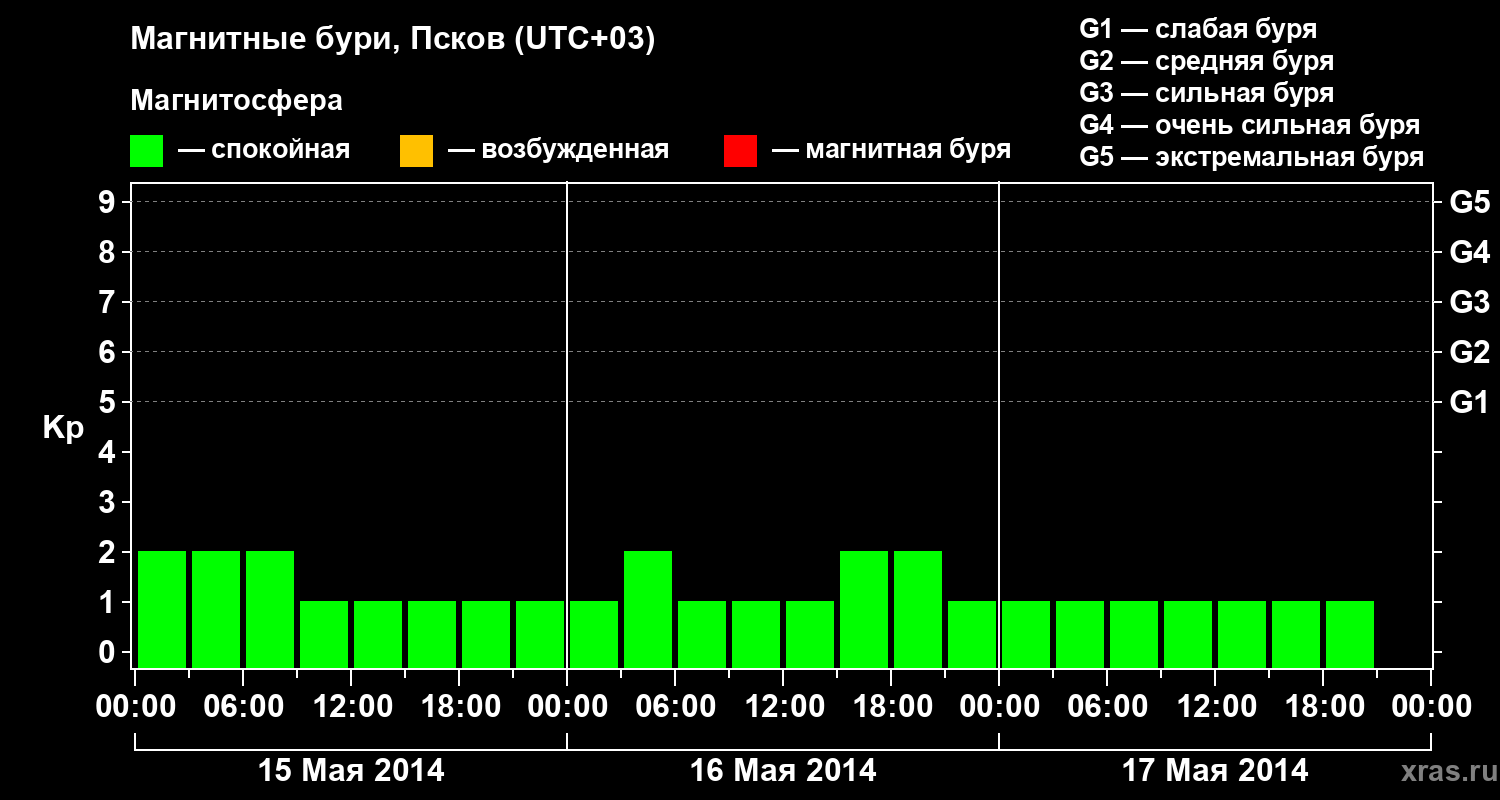Image resolution: width=1500 pixels, height=800 pixels.
Task: Click the Kp 2 bar of 16 May morning
Action: tap(648, 609)
